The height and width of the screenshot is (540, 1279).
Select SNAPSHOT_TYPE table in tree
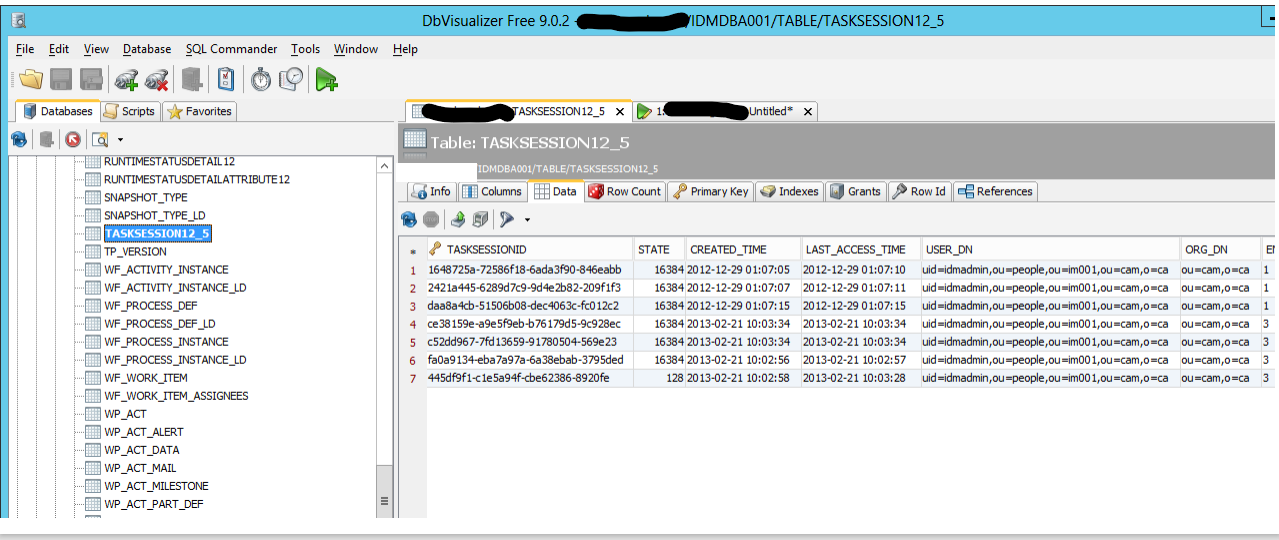[x=145, y=197]
